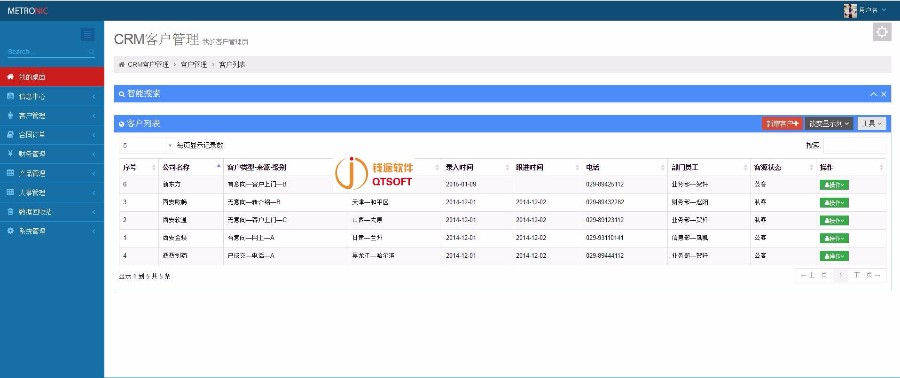Click CRM客户管理 breadcrumb link
Viewport: 900px width, 378px height.
click(x=148, y=65)
